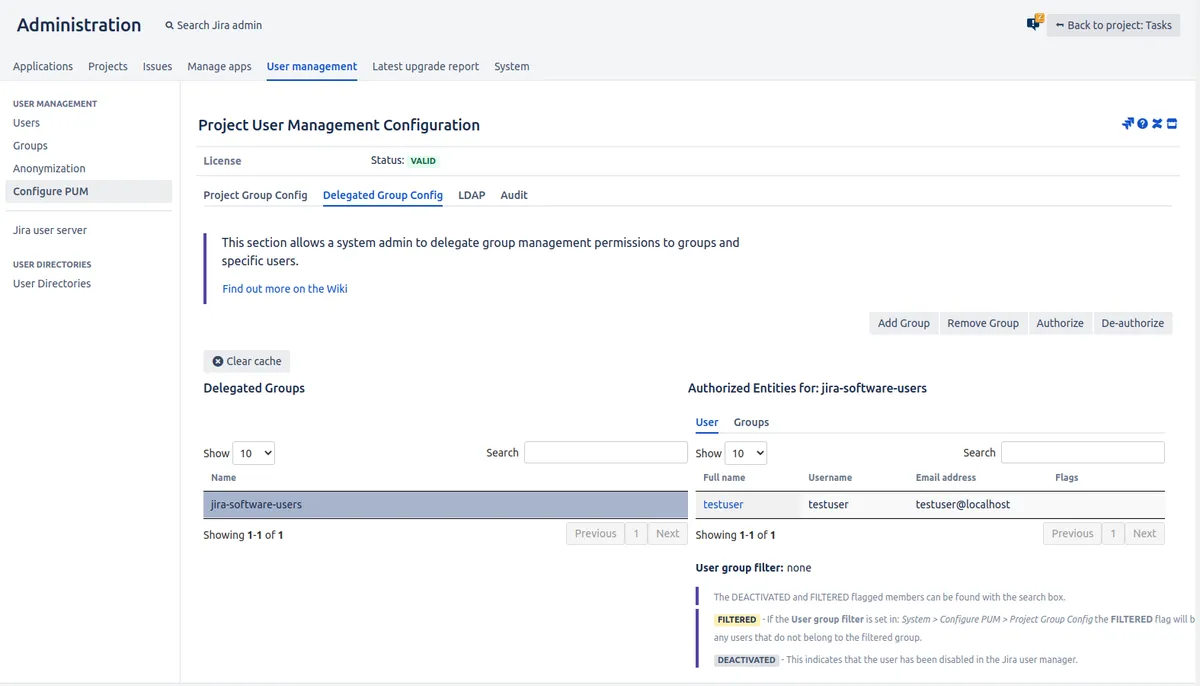Open Groups in the sidebar
Screen dimensions: 1200x686
pos(30,146)
